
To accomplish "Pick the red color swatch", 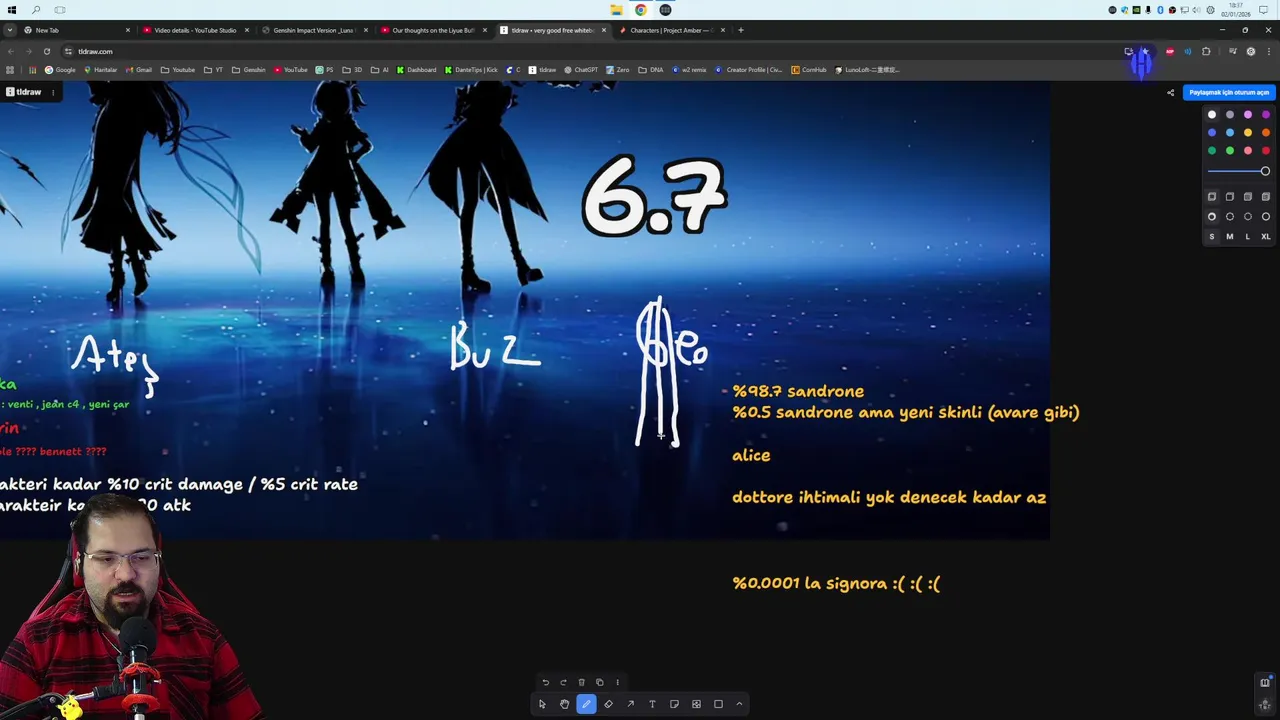I will (x=1266, y=151).
